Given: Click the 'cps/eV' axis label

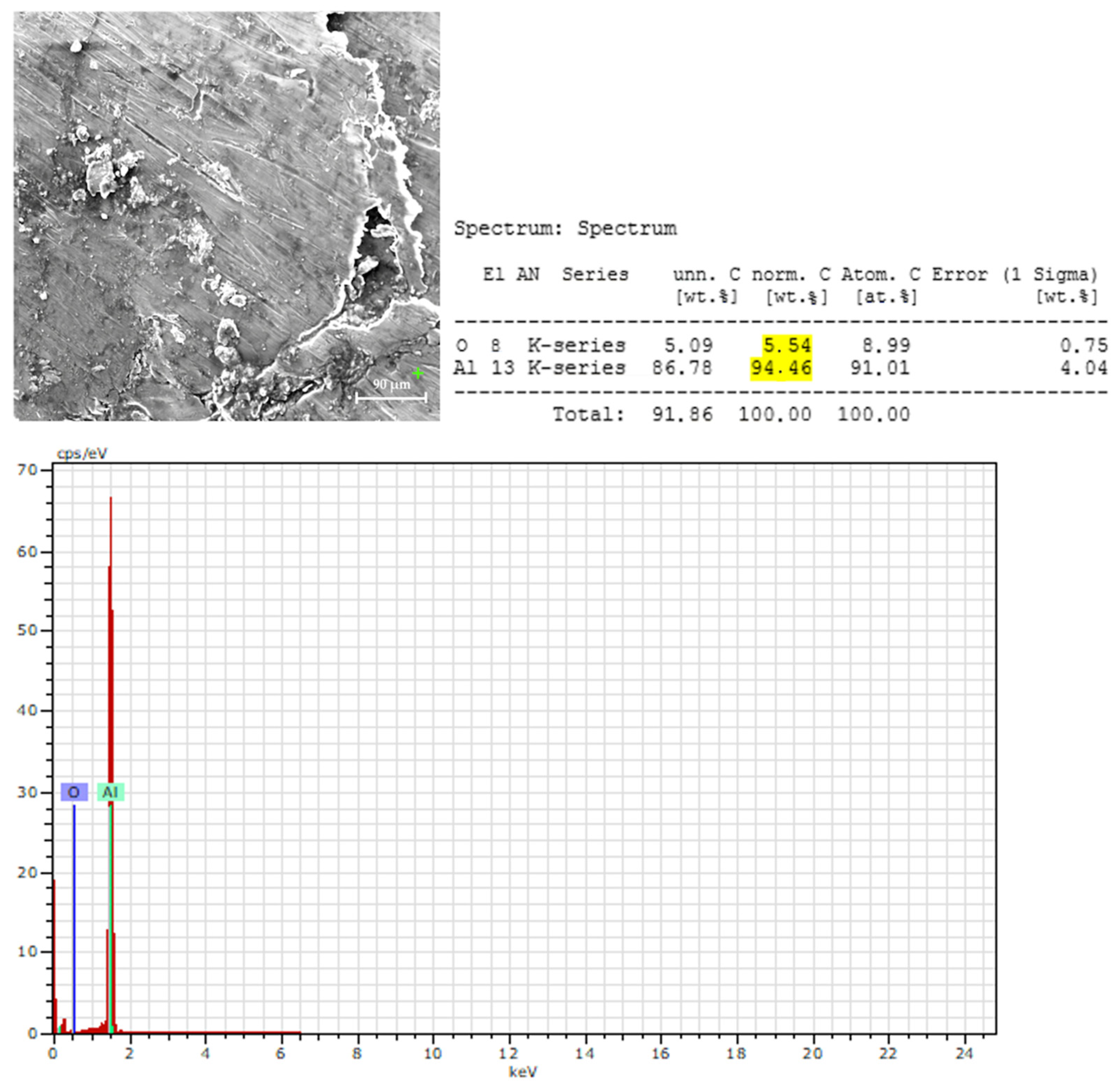Looking at the screenshot, I should (82, 454).
